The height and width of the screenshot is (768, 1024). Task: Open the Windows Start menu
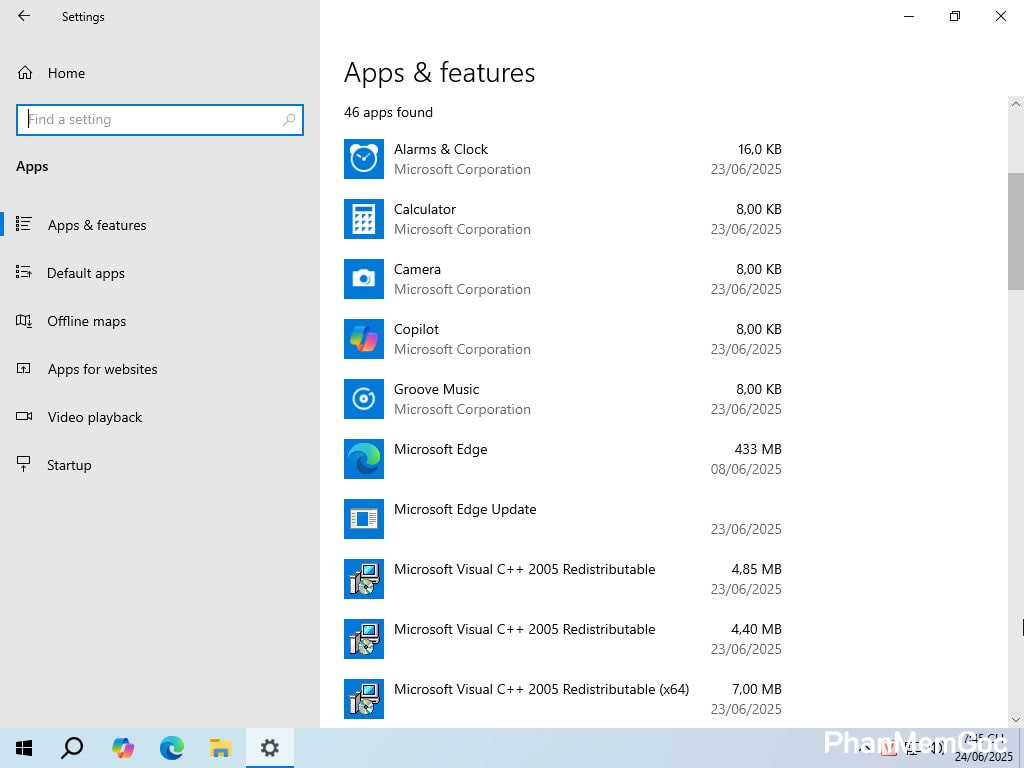[x=24, y=748]
